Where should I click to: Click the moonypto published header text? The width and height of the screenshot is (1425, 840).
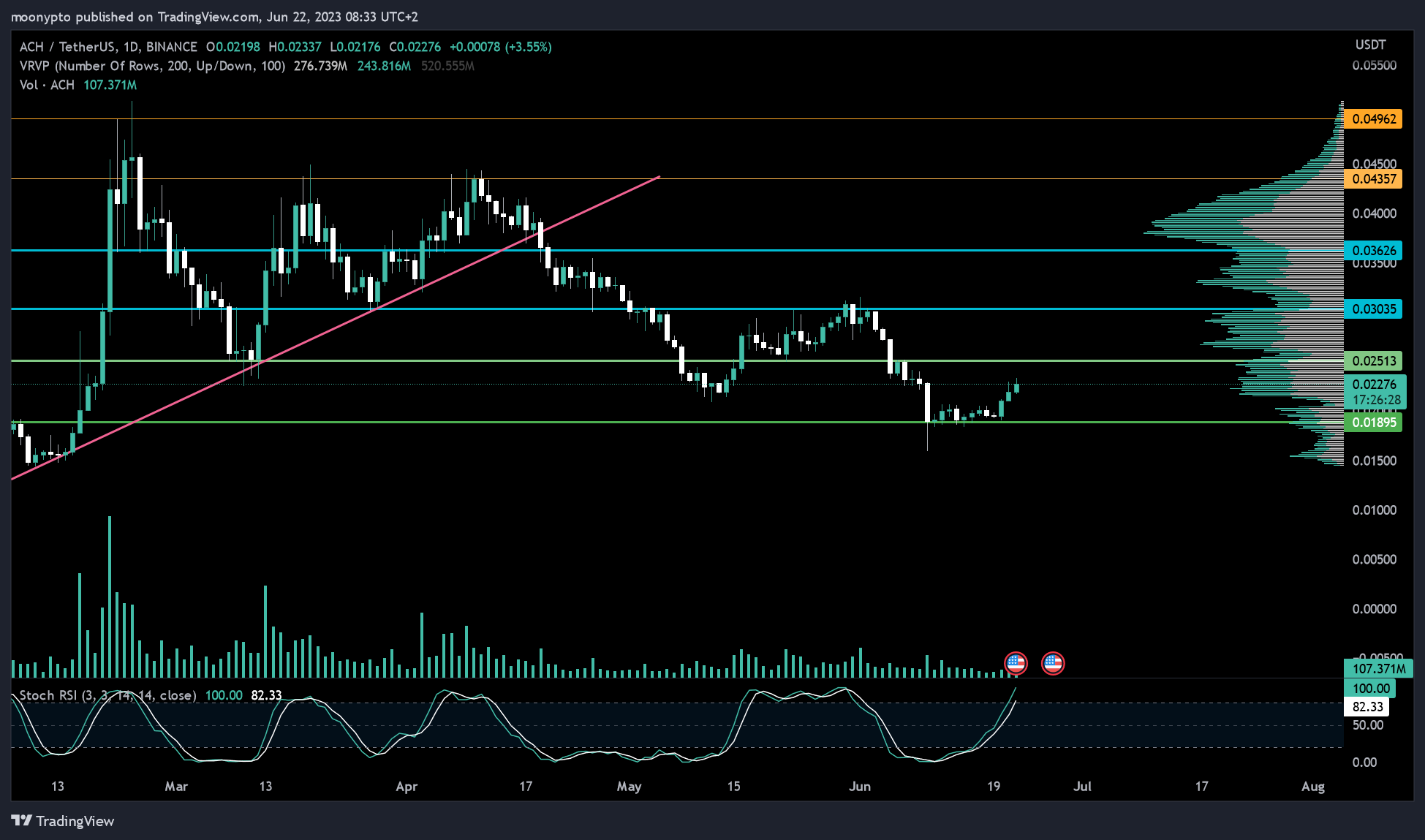click(213, 16)
